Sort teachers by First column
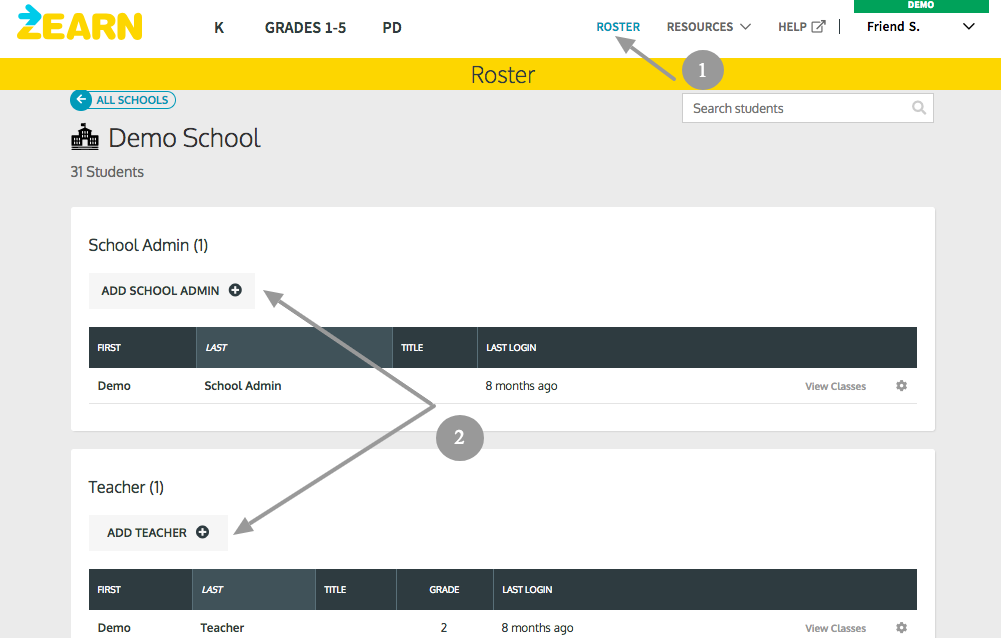 tap(140, 589)
